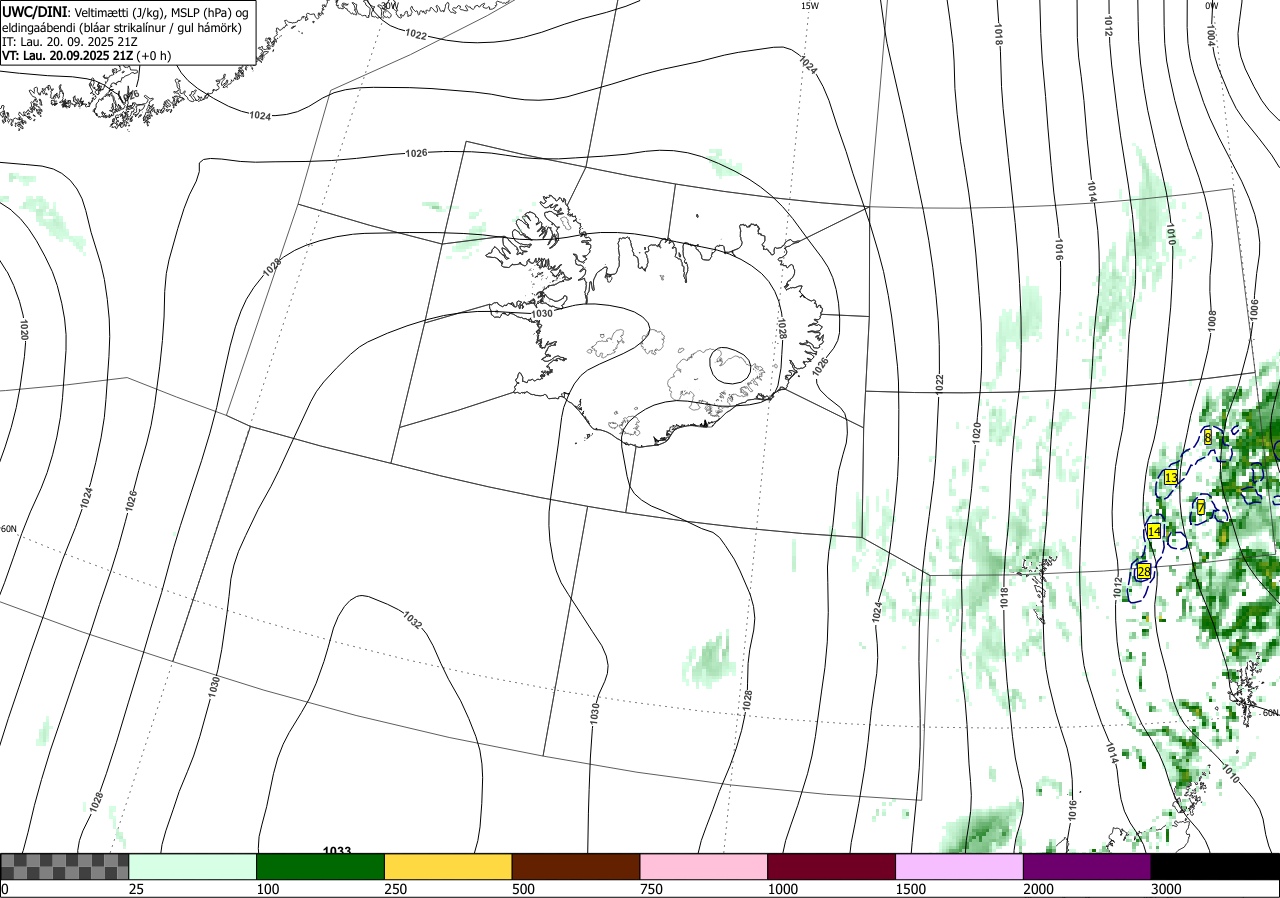Click the lavender 1500–2000 legend swatch
1280x898 pixels.
[960, 866]
